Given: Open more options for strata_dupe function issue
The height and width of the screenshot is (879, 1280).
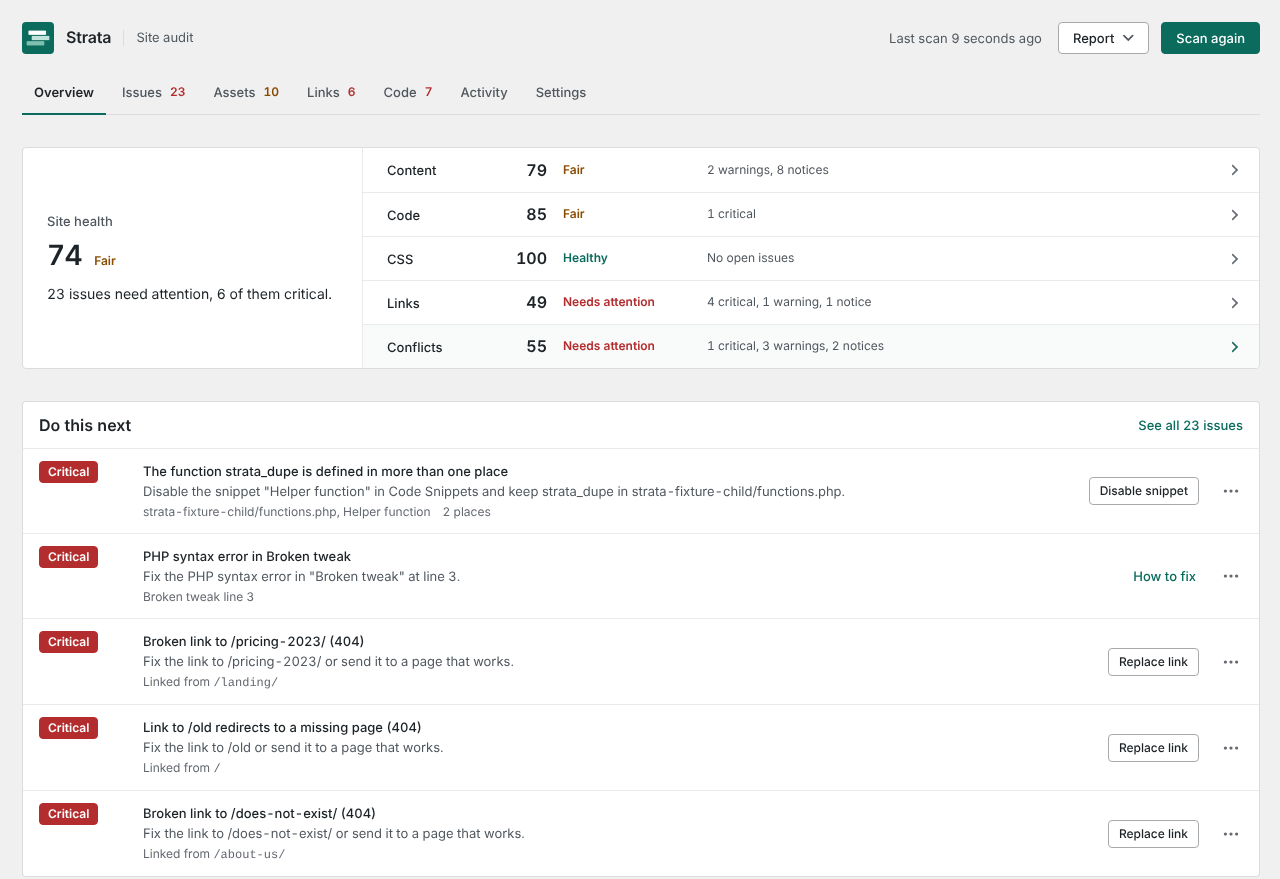Looking at the screenshot, I should click(1231, 491).
